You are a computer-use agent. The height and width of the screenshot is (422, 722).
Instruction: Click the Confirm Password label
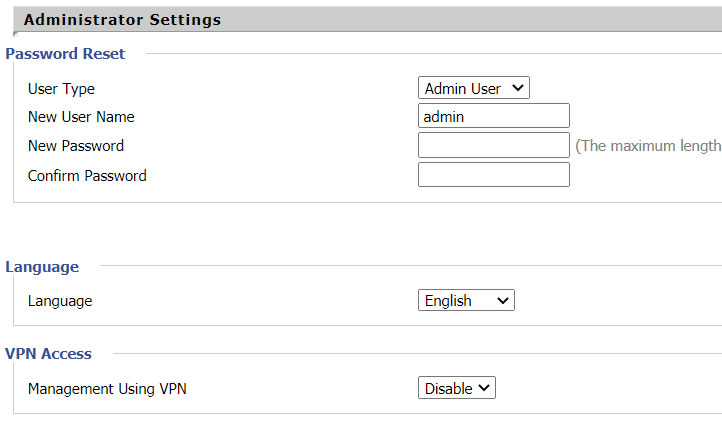pyautogui.click(x=87, y=176)
